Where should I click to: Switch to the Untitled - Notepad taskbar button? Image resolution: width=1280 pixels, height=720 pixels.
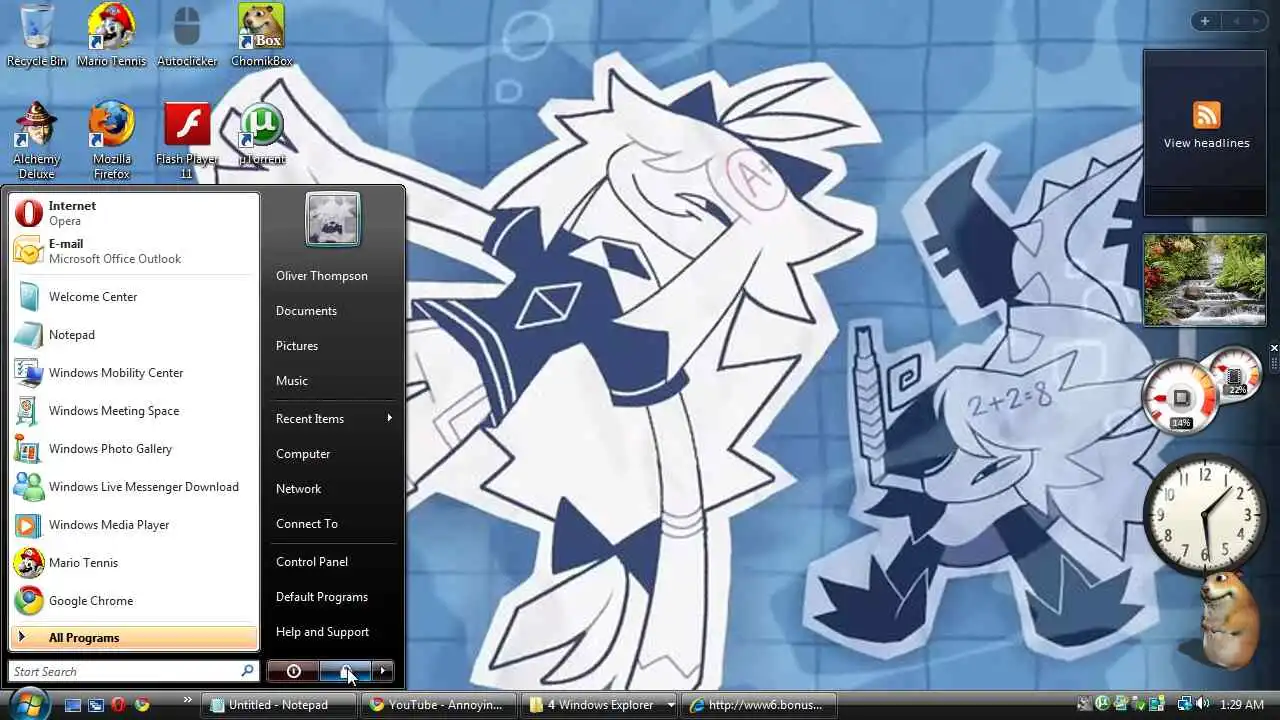tap(279, 705)
